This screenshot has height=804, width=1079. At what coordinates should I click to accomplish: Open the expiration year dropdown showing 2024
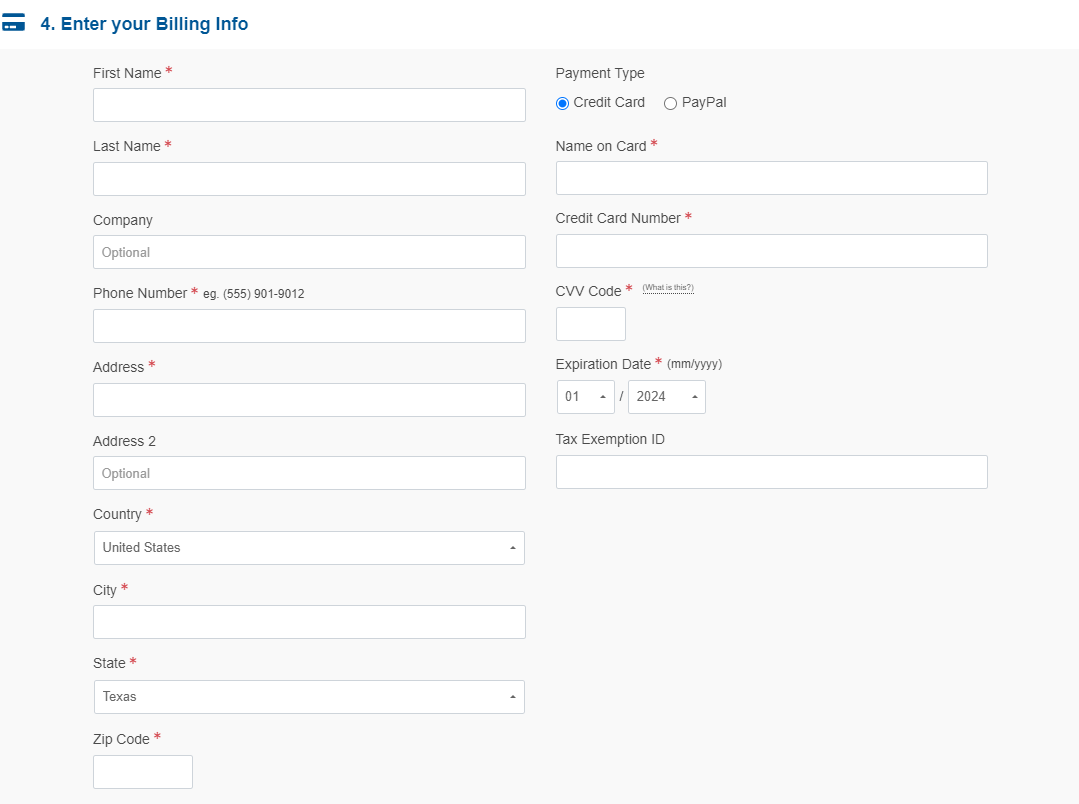click(x=667, y=396)
